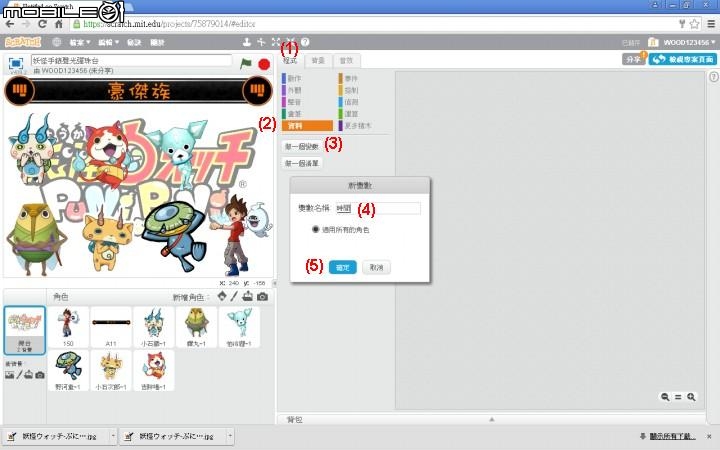Screen dimensions: 720x450
Task: Select the orange 資料 (Data) category
Action: point(307,125)
